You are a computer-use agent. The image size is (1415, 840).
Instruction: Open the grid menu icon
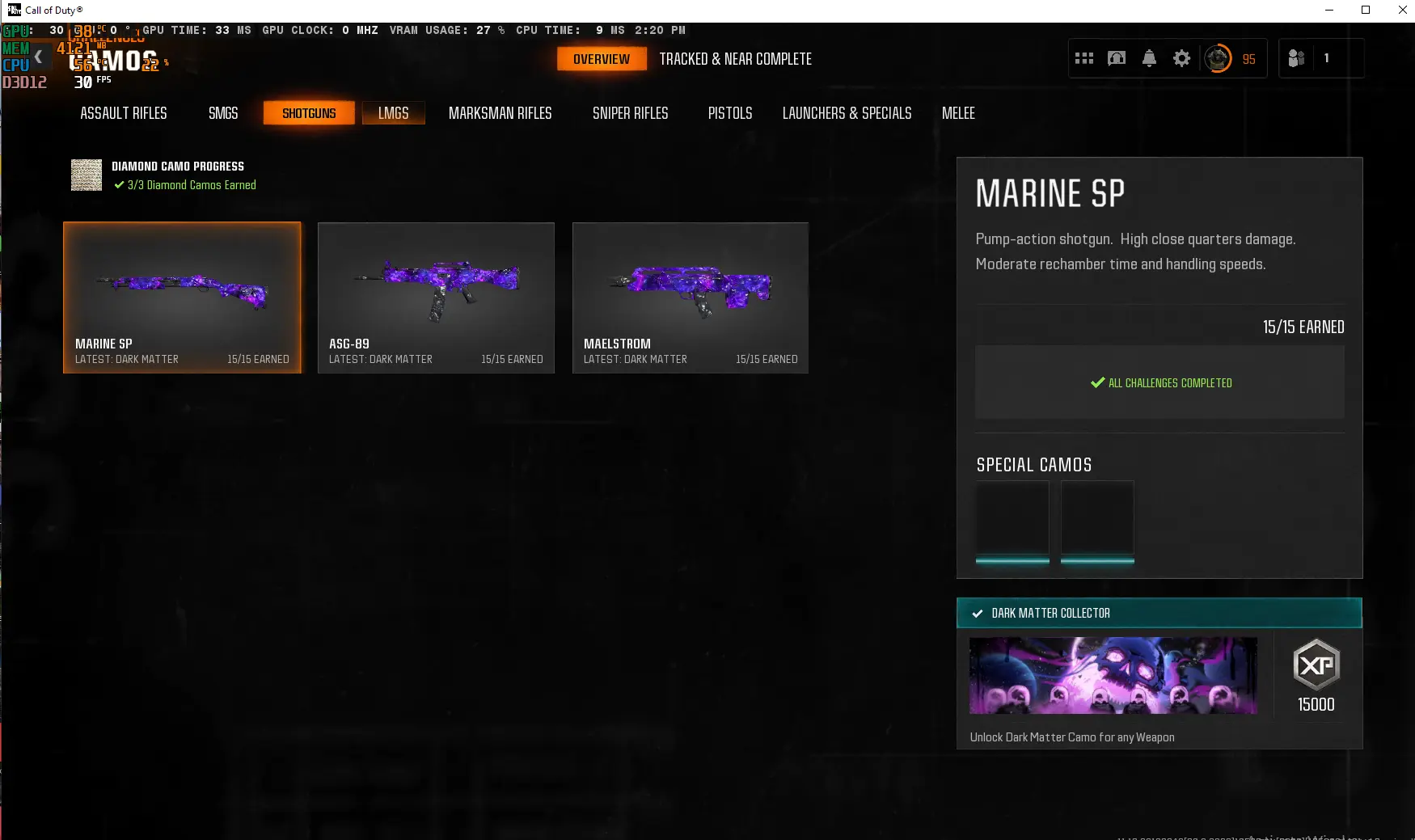(x=1084, y=58)
